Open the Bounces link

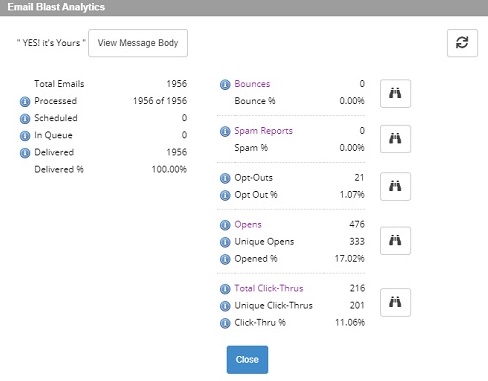tap(252, 84)
